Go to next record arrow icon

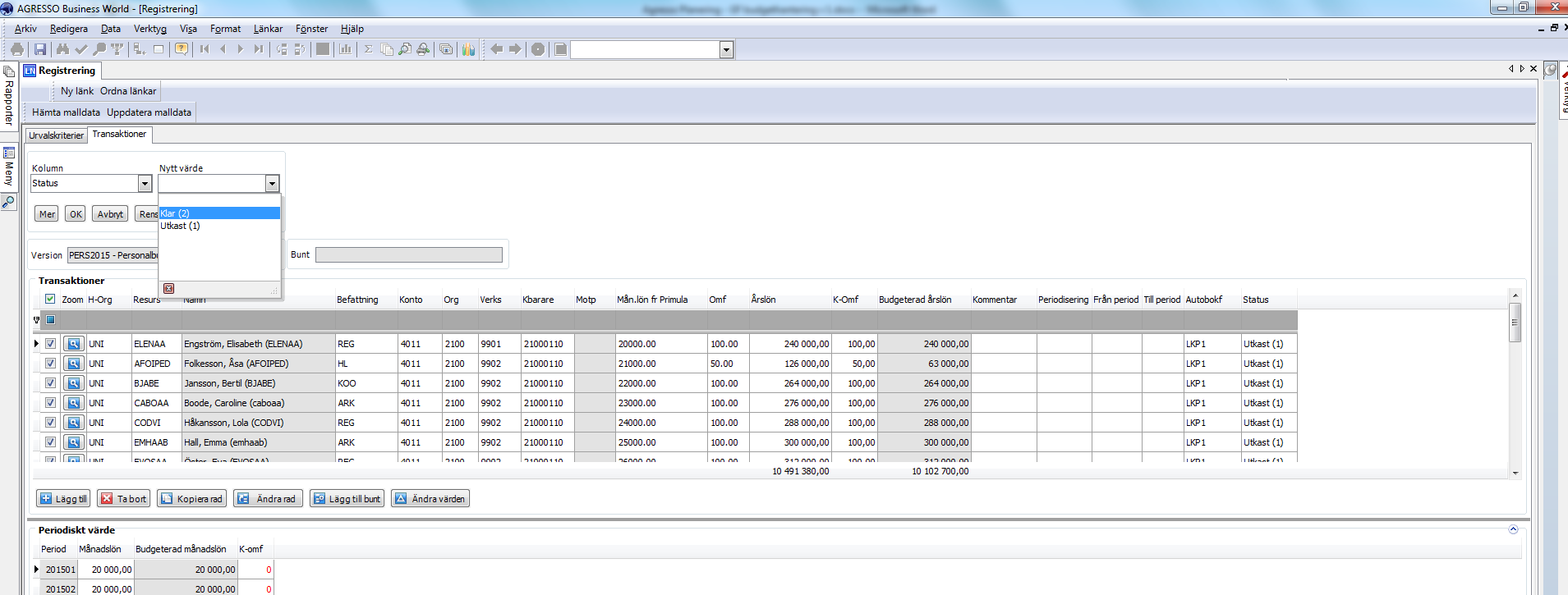[x=241, y=49]
